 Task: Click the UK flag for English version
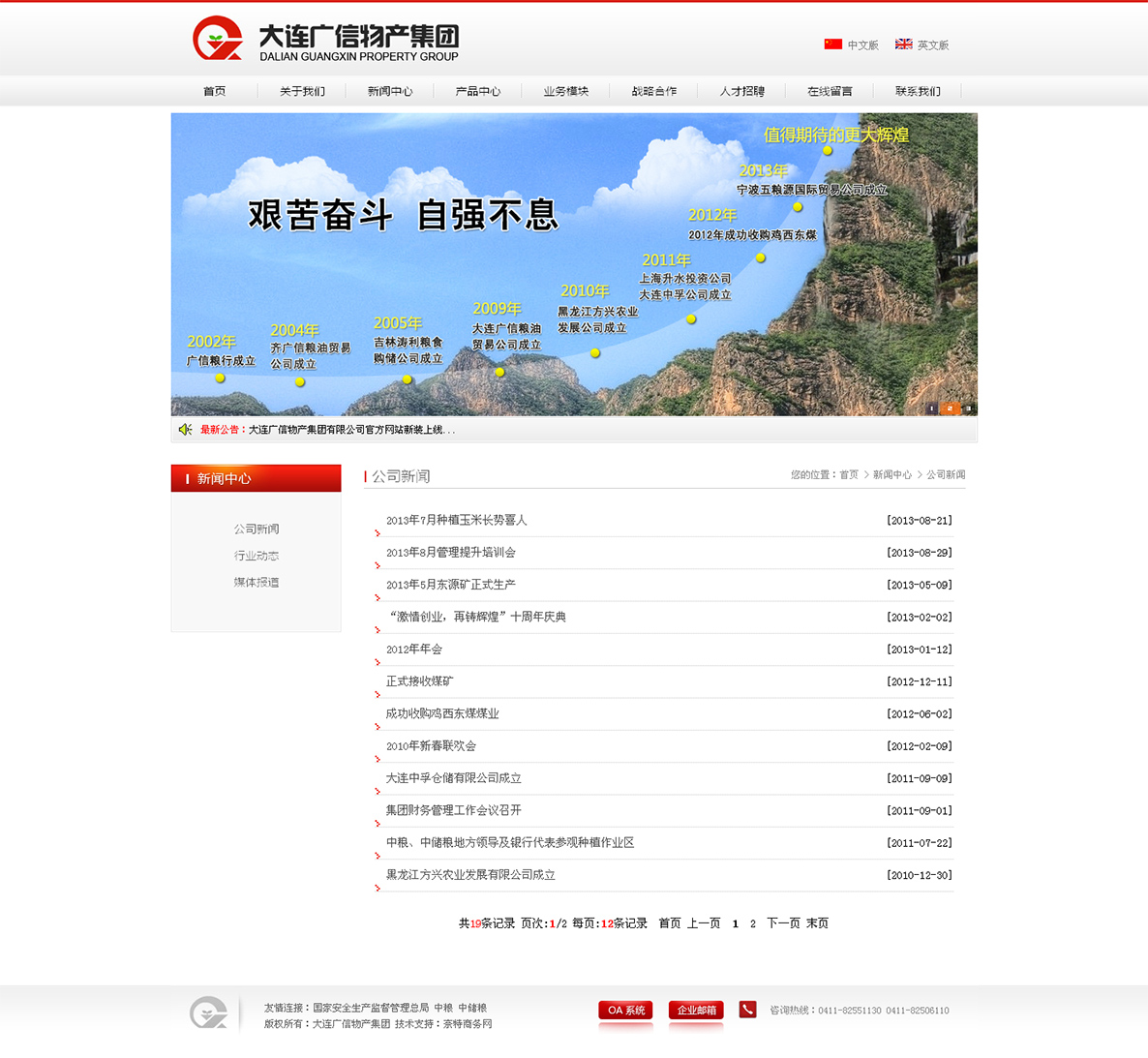[x=903, y=45]
